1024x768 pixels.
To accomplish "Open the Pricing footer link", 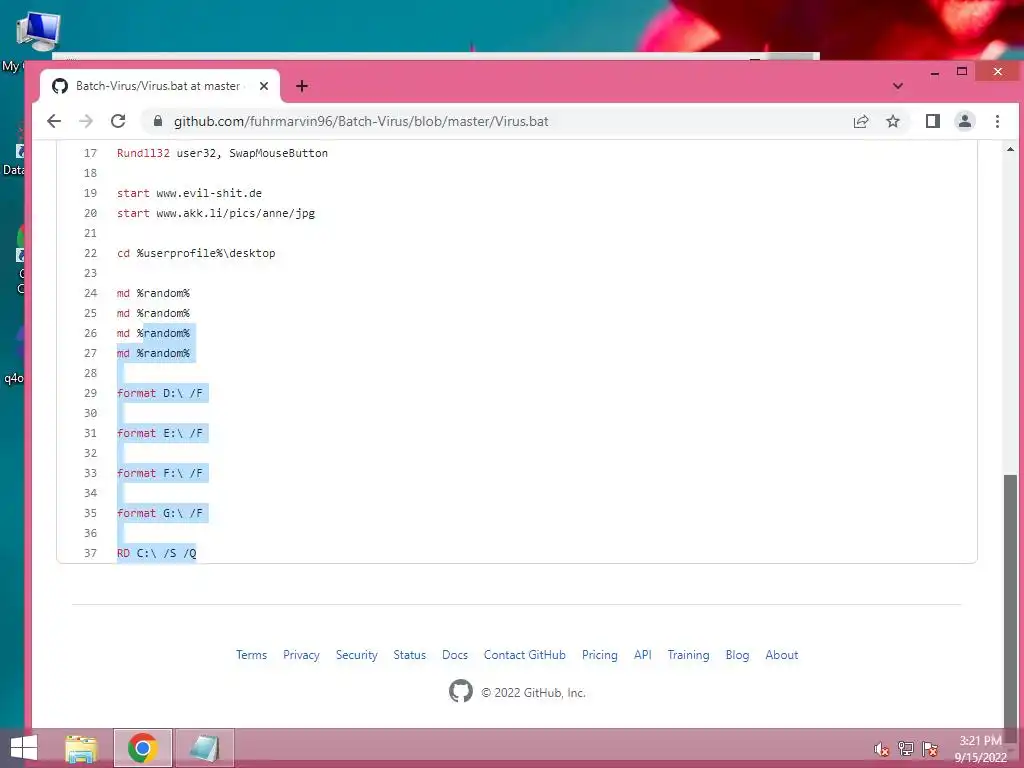I will [600, 655].
